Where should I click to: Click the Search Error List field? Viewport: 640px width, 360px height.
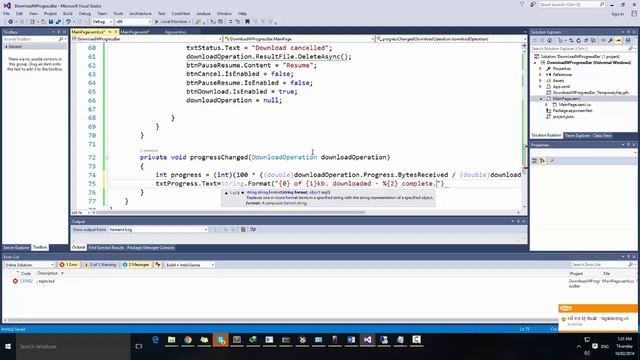(603, 265)
